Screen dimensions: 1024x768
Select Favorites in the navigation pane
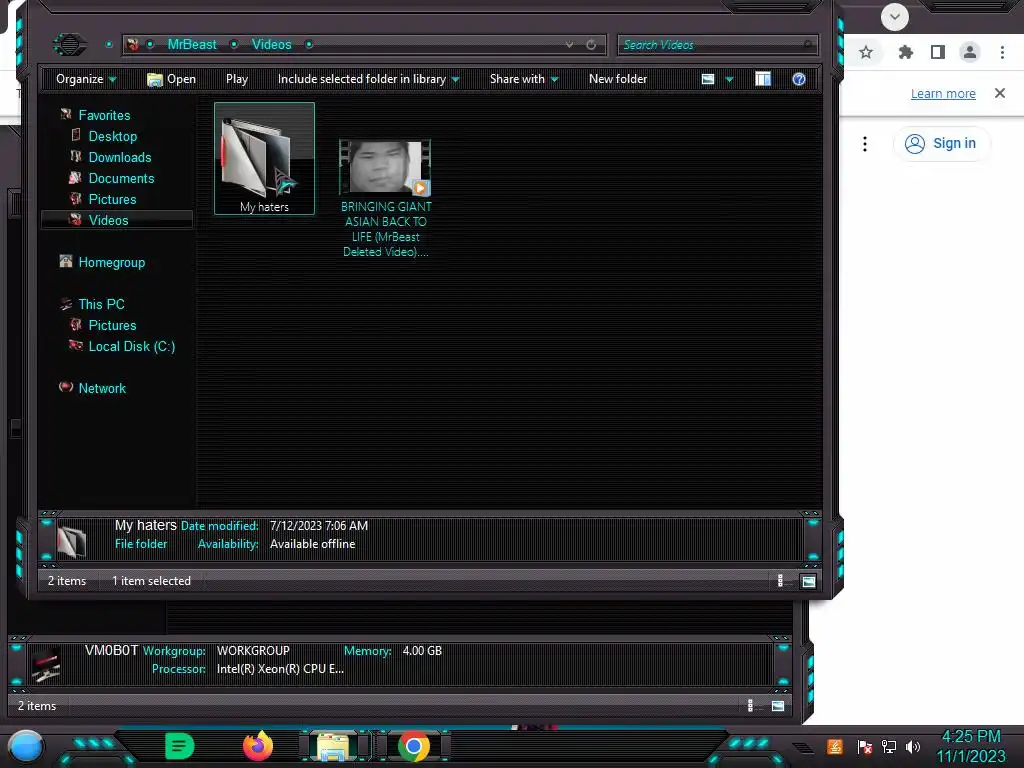coord(104,115)
